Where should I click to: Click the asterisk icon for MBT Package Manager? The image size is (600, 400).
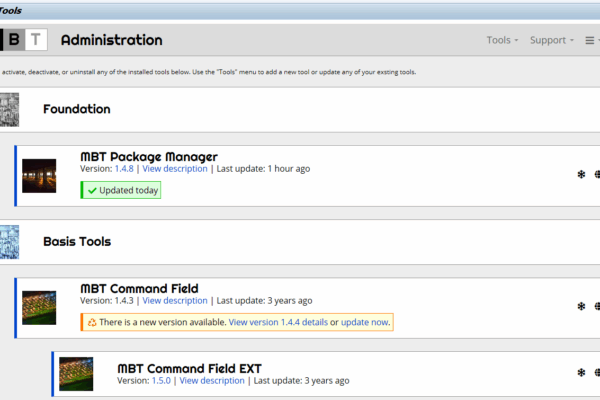pyautogui.click(x=581, y=174)
